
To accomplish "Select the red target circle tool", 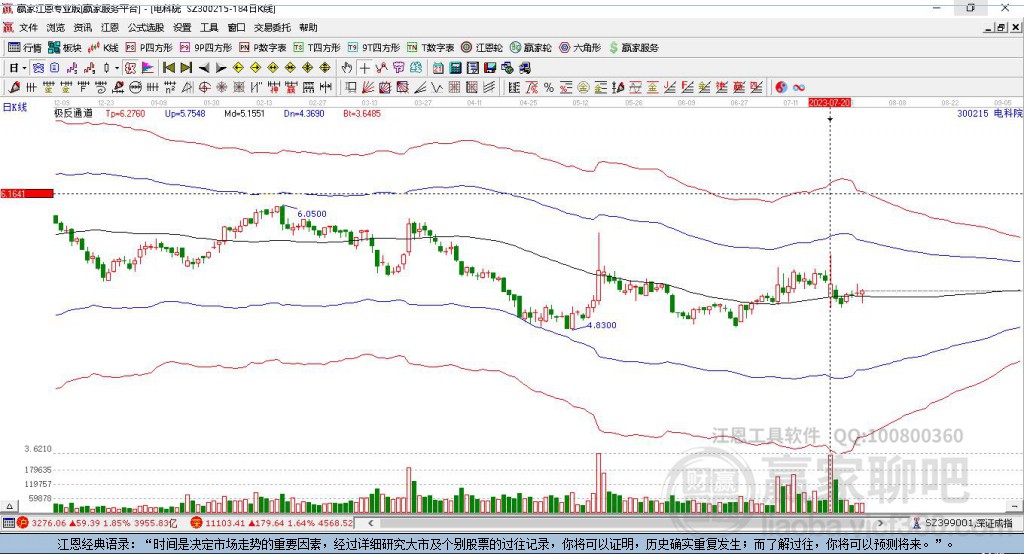I will click(x=204, y=87).
